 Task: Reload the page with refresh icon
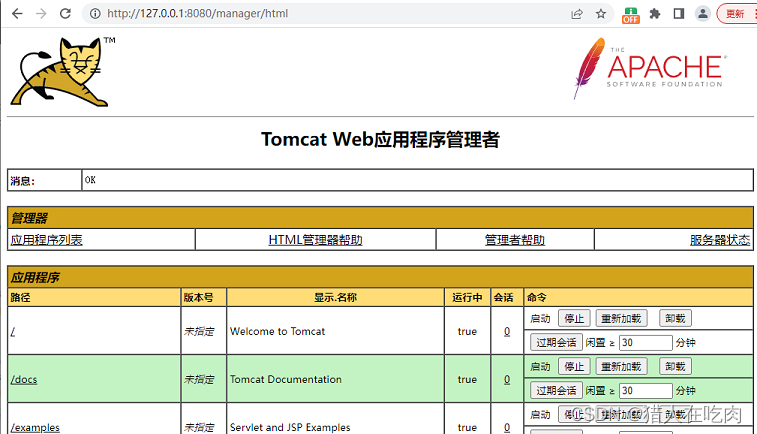65,14
